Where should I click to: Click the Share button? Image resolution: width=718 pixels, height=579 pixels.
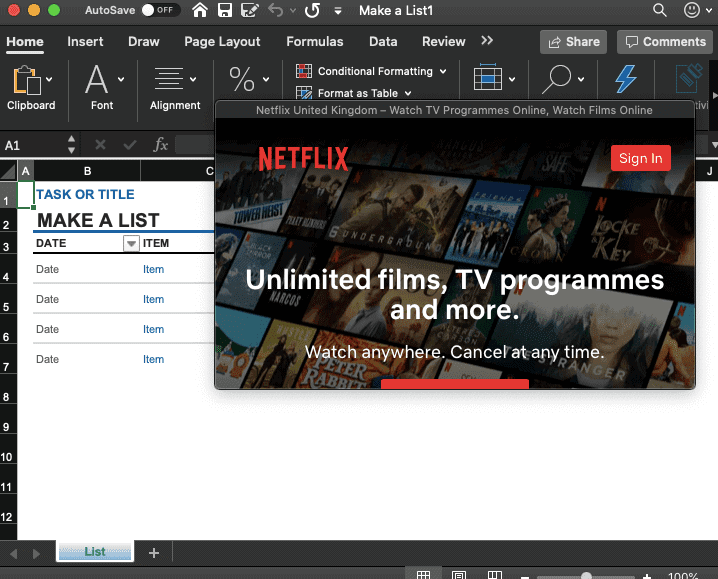coord(573,42)
